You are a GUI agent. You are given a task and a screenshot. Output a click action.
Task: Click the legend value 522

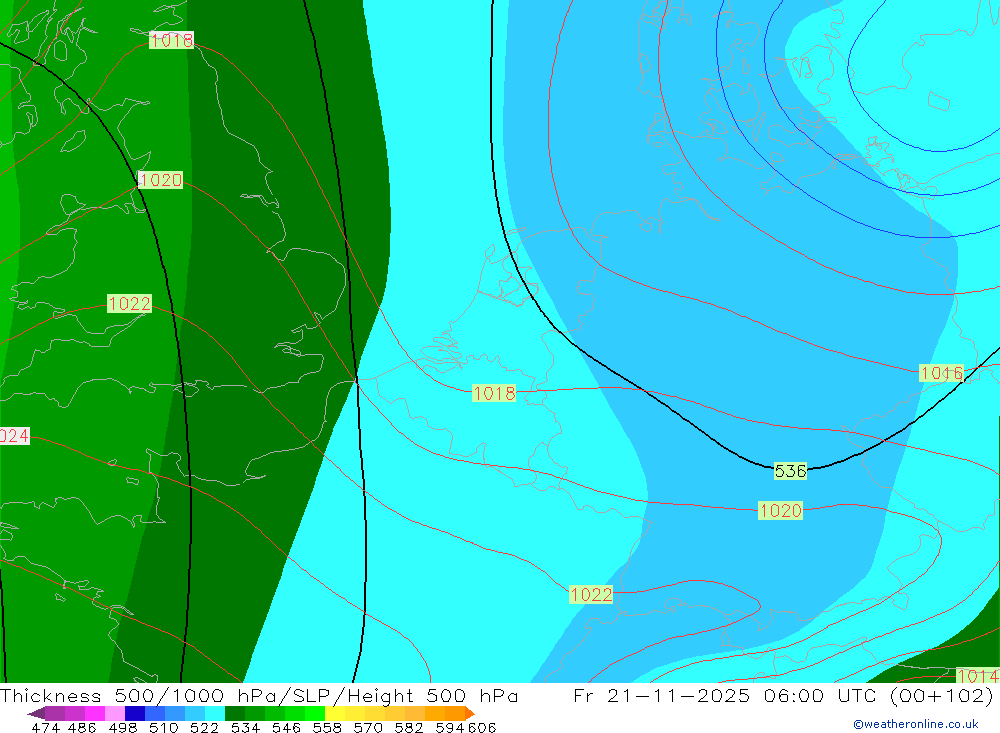204,727
